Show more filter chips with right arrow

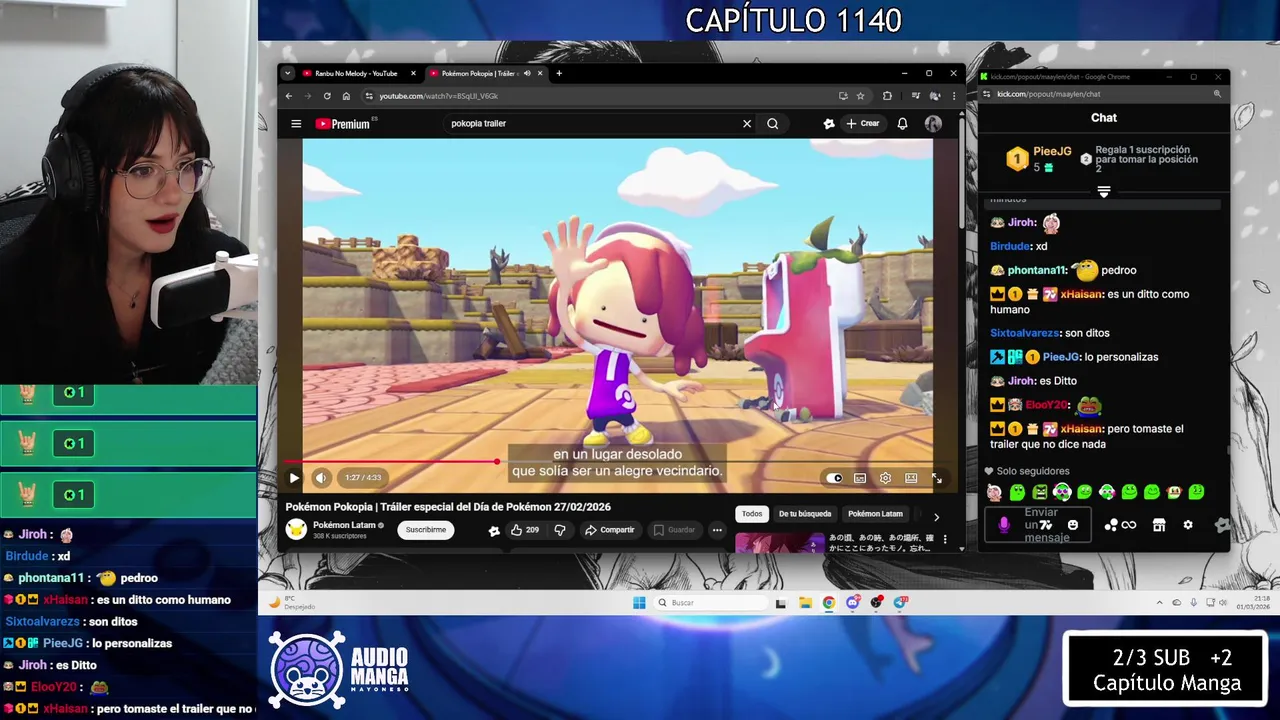[936, 517]
